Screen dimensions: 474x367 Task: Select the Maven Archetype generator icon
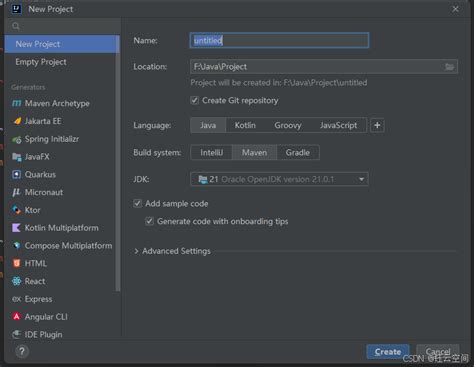tap(17, 103)
